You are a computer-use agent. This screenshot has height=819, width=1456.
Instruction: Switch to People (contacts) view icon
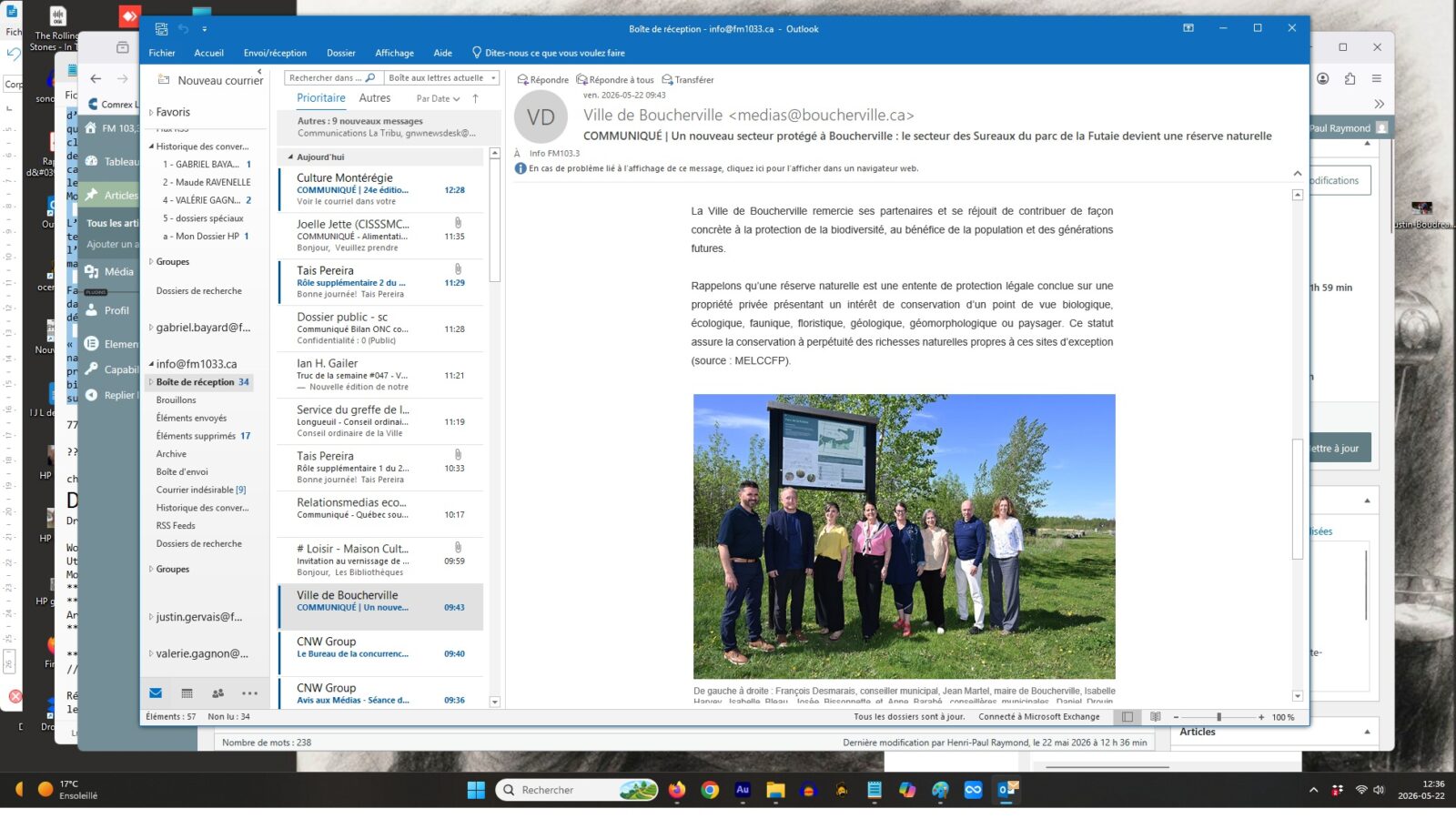pos(217,693)
